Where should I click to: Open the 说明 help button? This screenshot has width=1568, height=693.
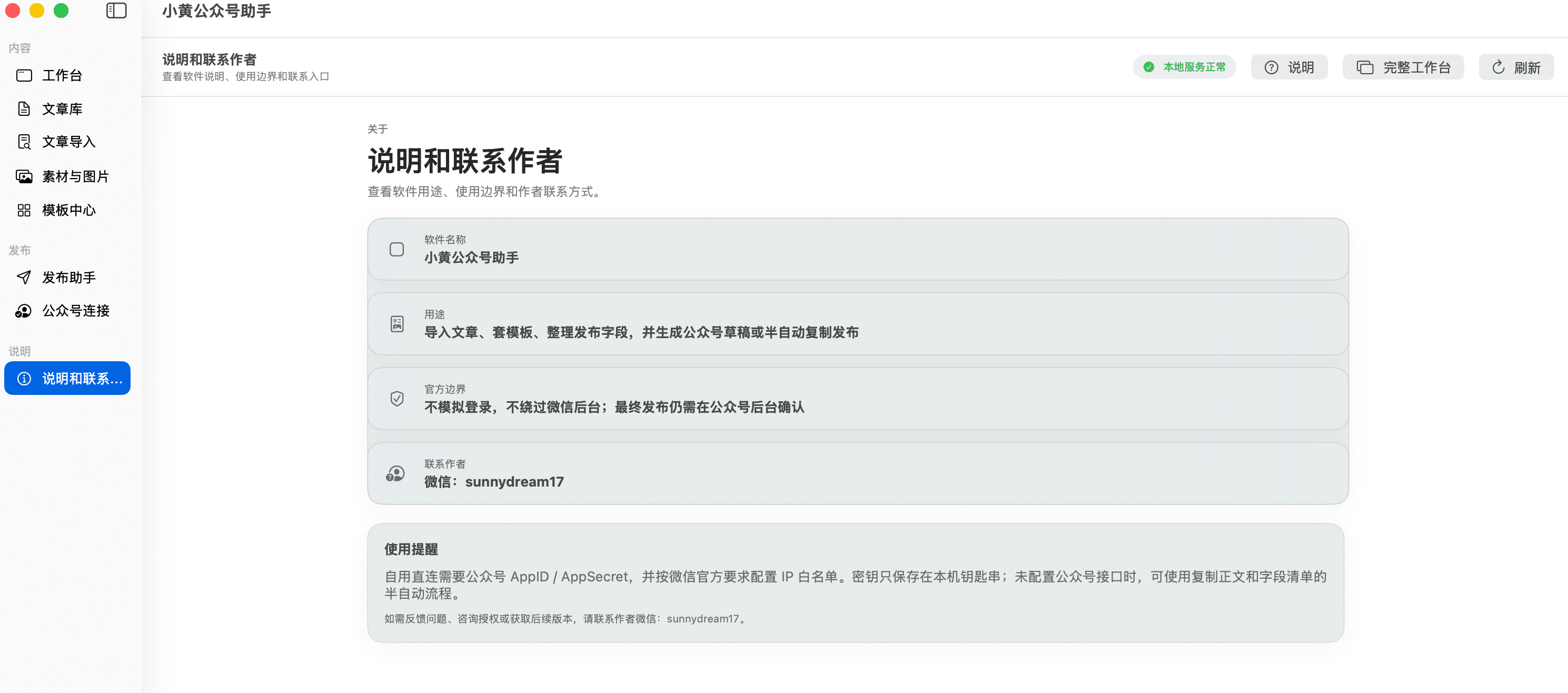point(1288,67)
